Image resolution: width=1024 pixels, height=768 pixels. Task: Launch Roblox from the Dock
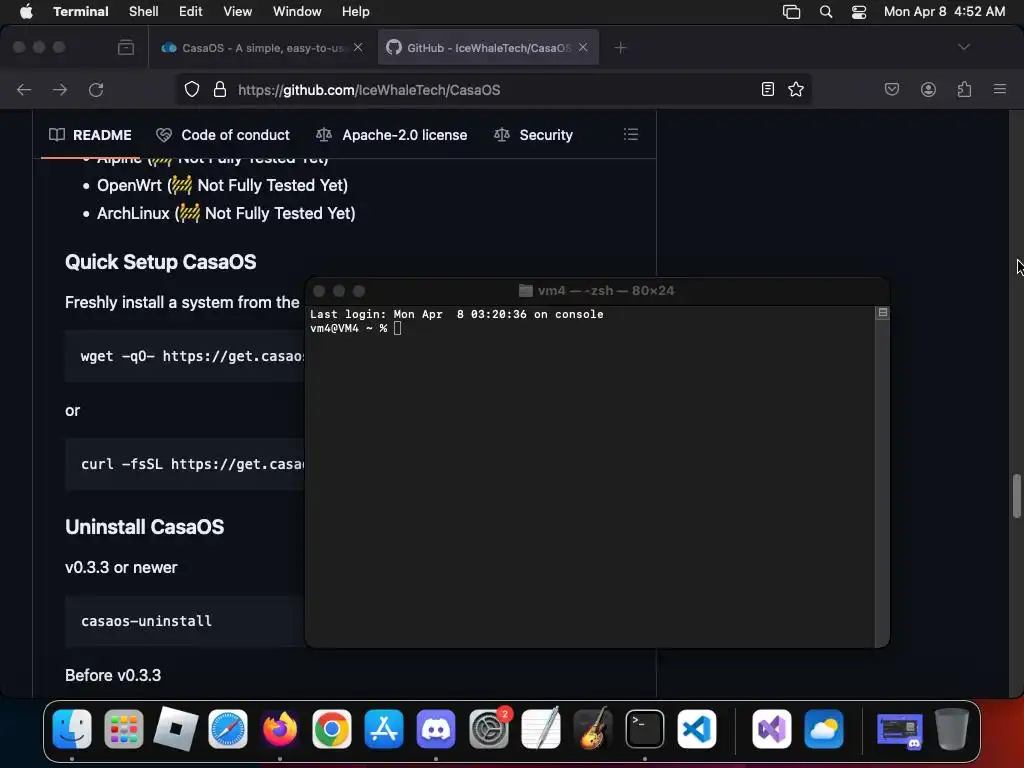(x=176, y=729)
